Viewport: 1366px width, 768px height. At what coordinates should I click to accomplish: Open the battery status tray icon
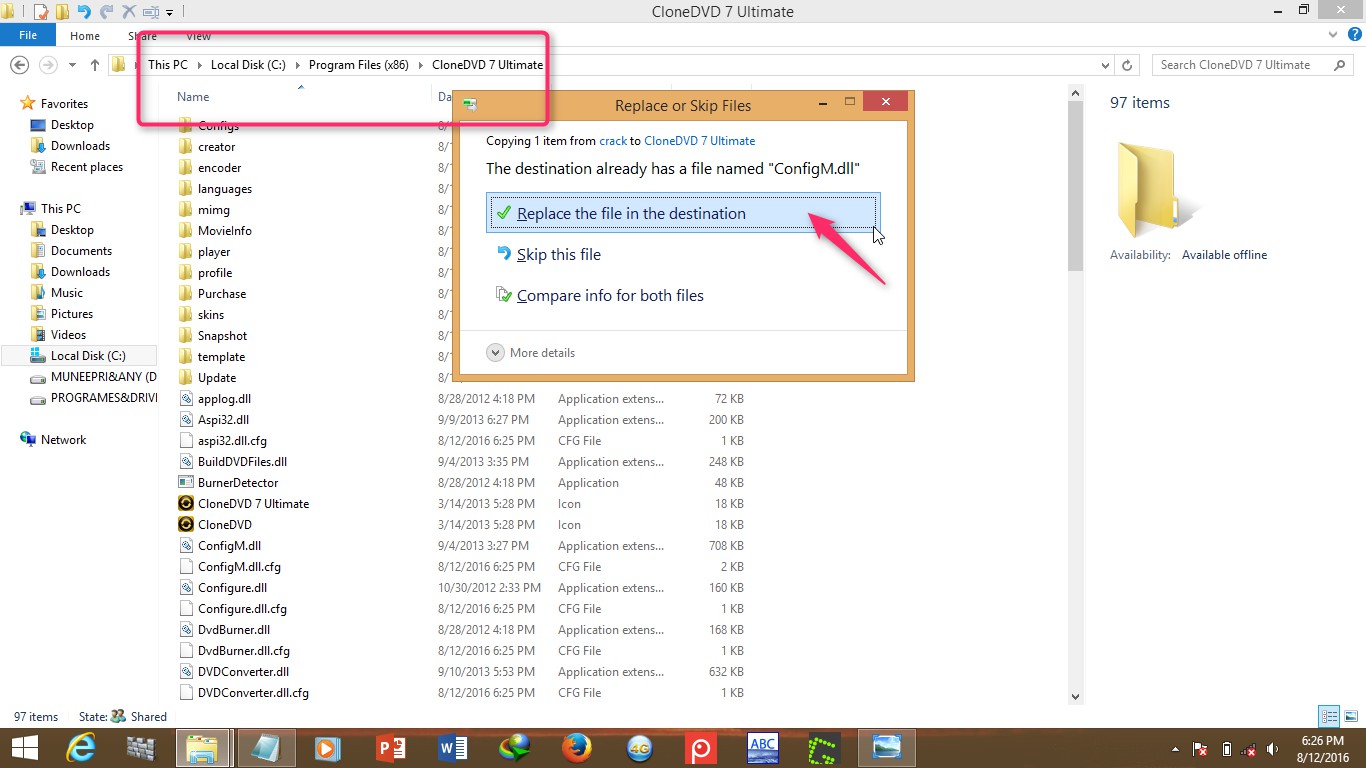pyautogui.click(x=1225, y=748)
